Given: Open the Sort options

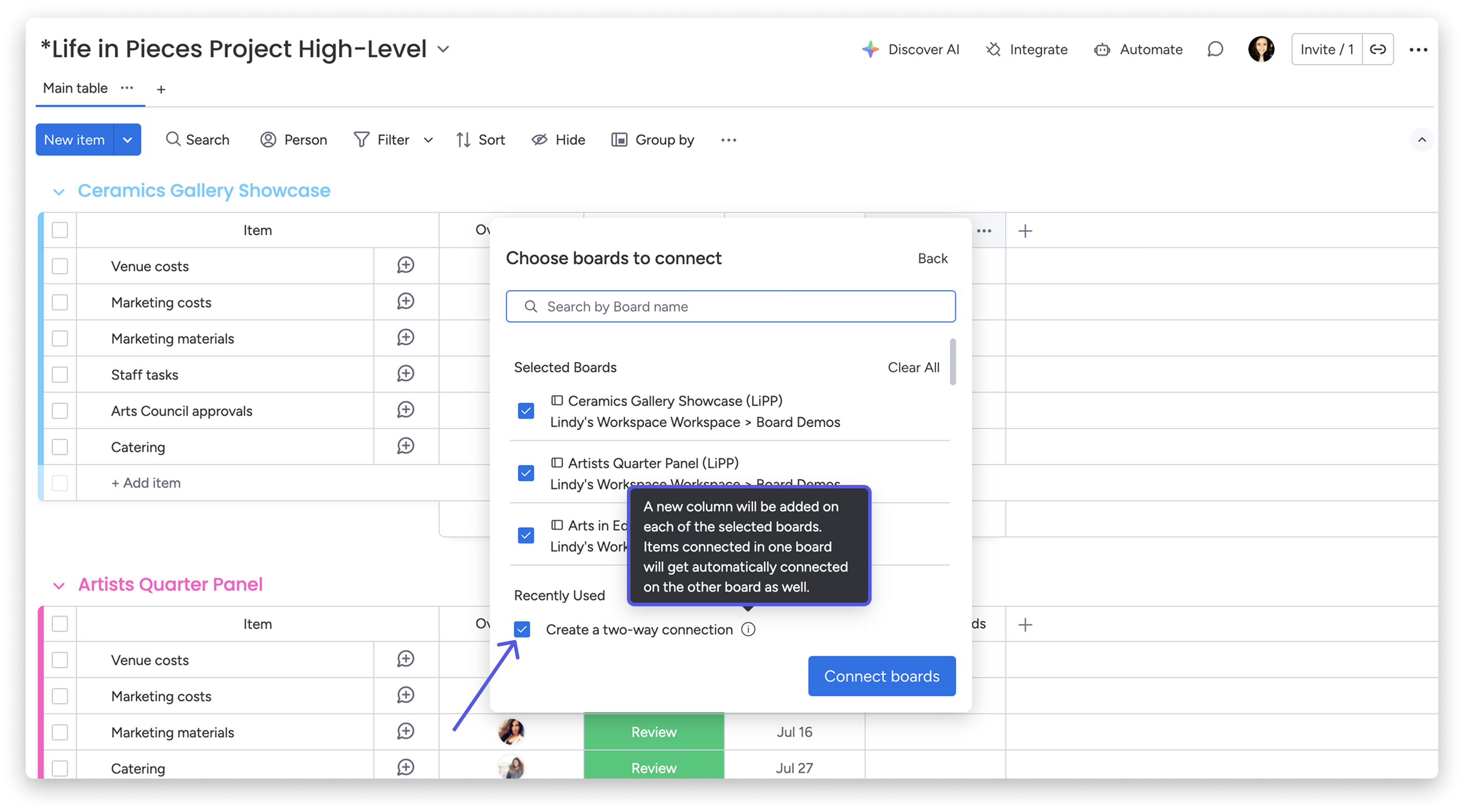Looking at the screenshot, I should (480, 140).
